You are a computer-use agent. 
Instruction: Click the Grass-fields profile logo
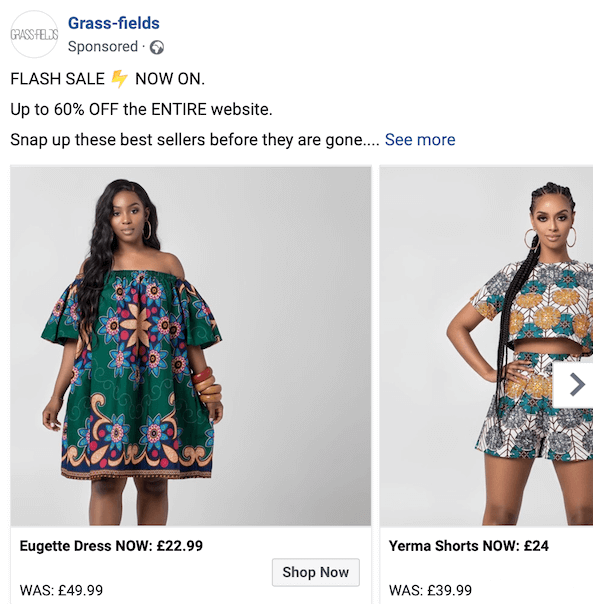click(34, 34)
